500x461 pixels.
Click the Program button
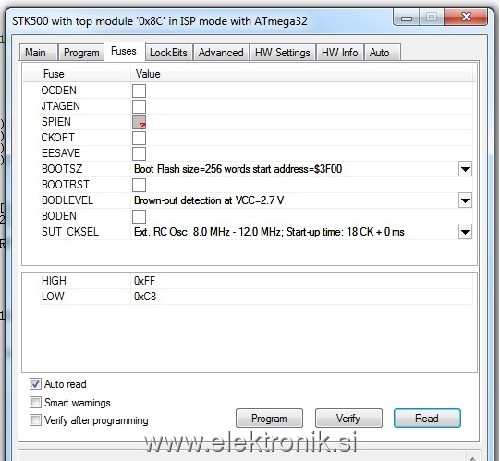click(269, 418)
